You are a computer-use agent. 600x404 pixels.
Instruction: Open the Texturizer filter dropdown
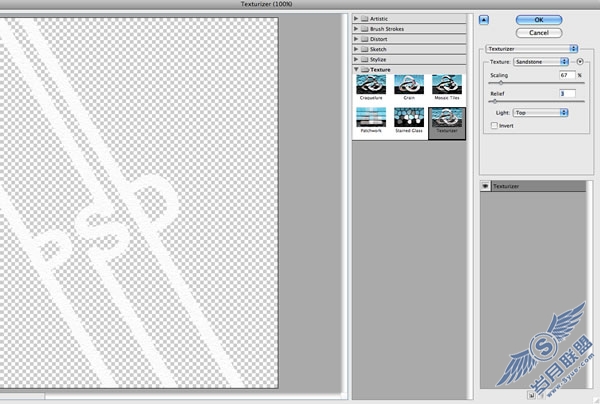(532, 49)
